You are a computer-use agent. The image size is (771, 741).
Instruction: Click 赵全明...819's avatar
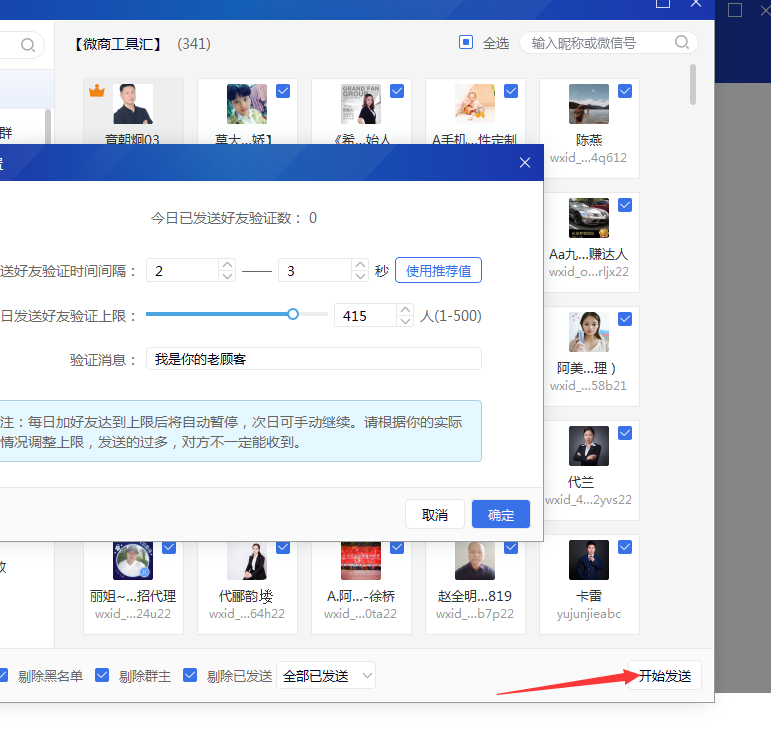[475, 560]
